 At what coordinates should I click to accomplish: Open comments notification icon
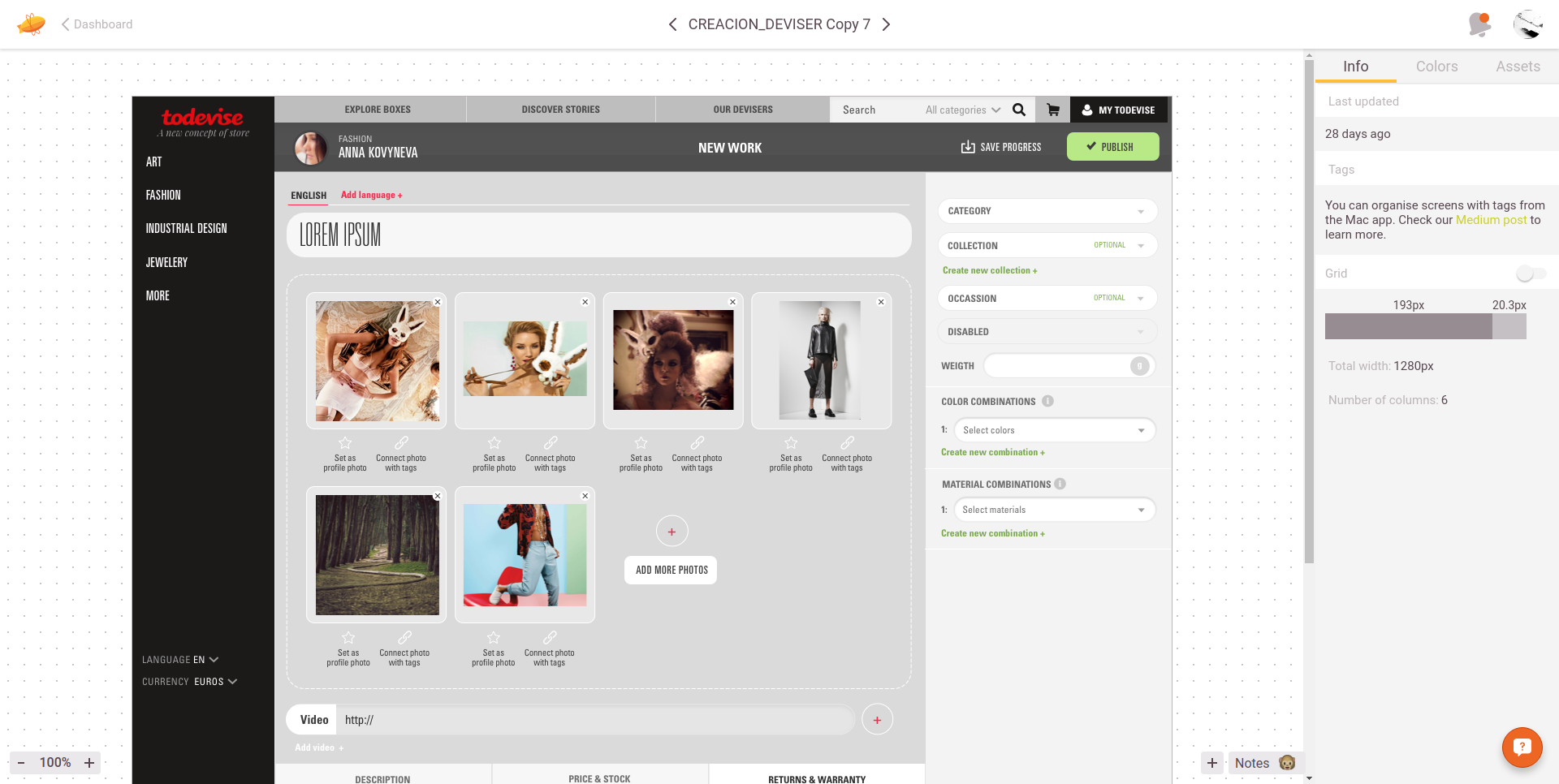1480,24
